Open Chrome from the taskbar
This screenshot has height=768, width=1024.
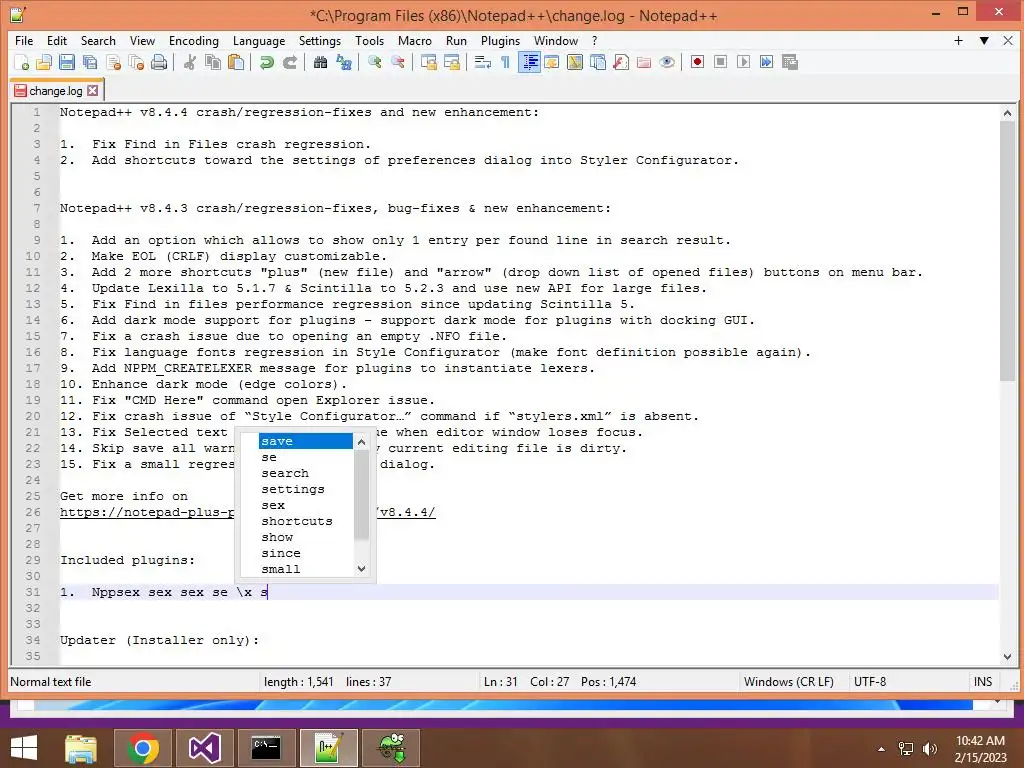(143, 748)
